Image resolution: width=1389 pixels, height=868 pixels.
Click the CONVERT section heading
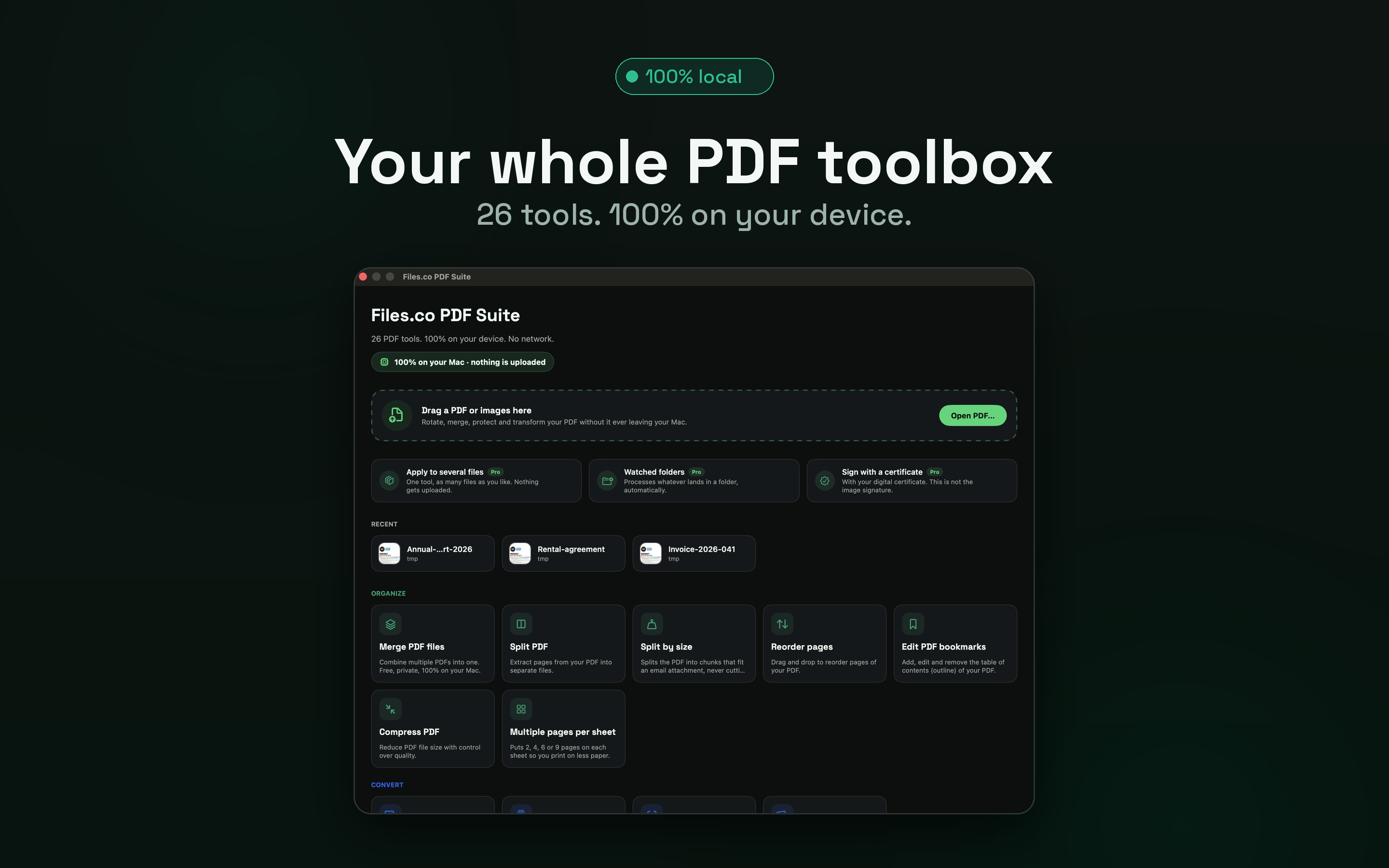(387, 785)
